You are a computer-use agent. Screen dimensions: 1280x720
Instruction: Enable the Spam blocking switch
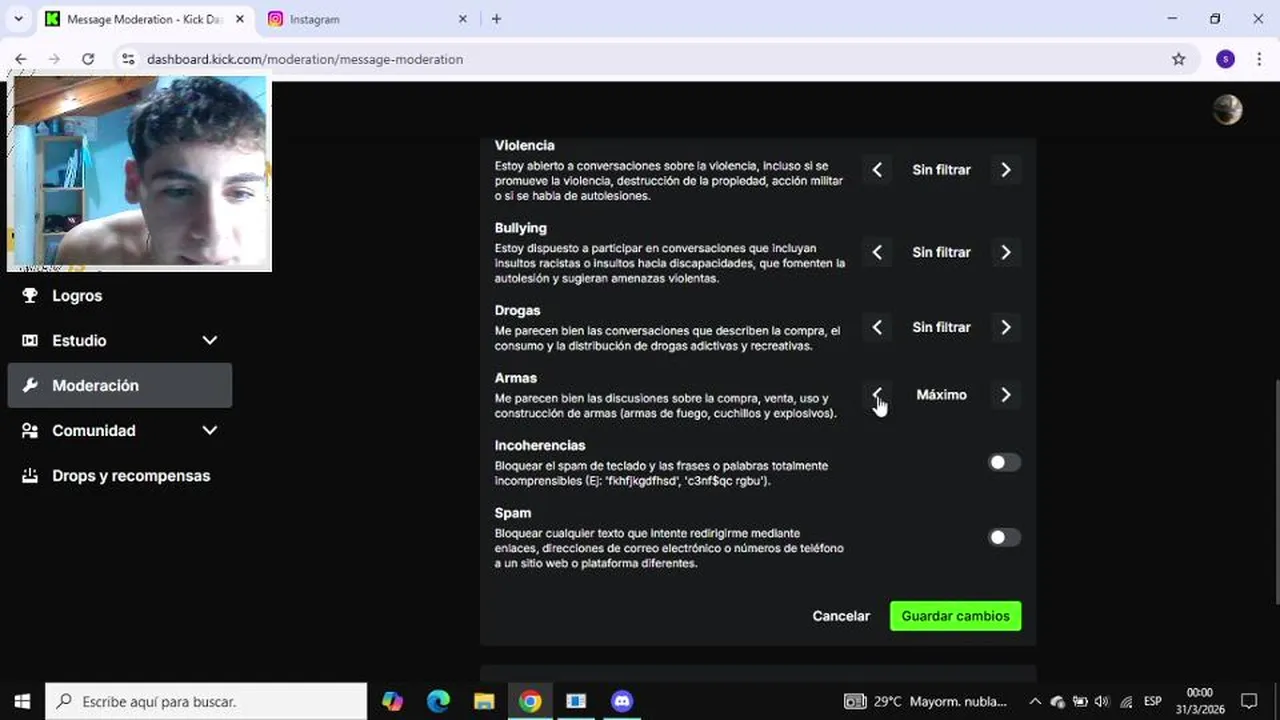click(x=1004, y=537)
